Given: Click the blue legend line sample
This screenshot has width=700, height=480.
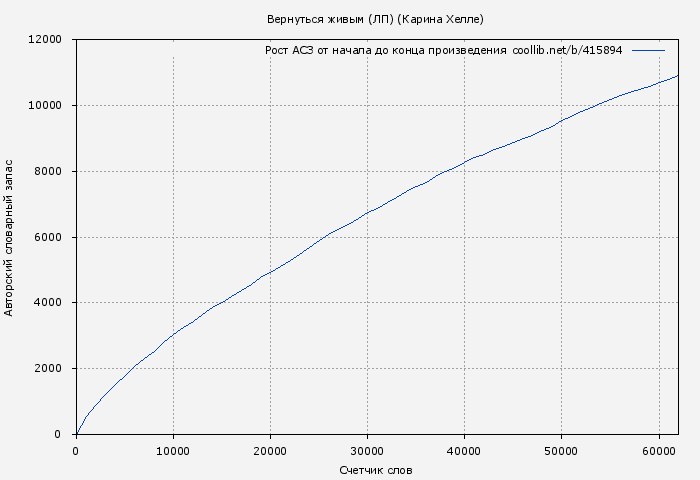Looking at the screenshot, I should pyautogui.click(x=648, y=50).
